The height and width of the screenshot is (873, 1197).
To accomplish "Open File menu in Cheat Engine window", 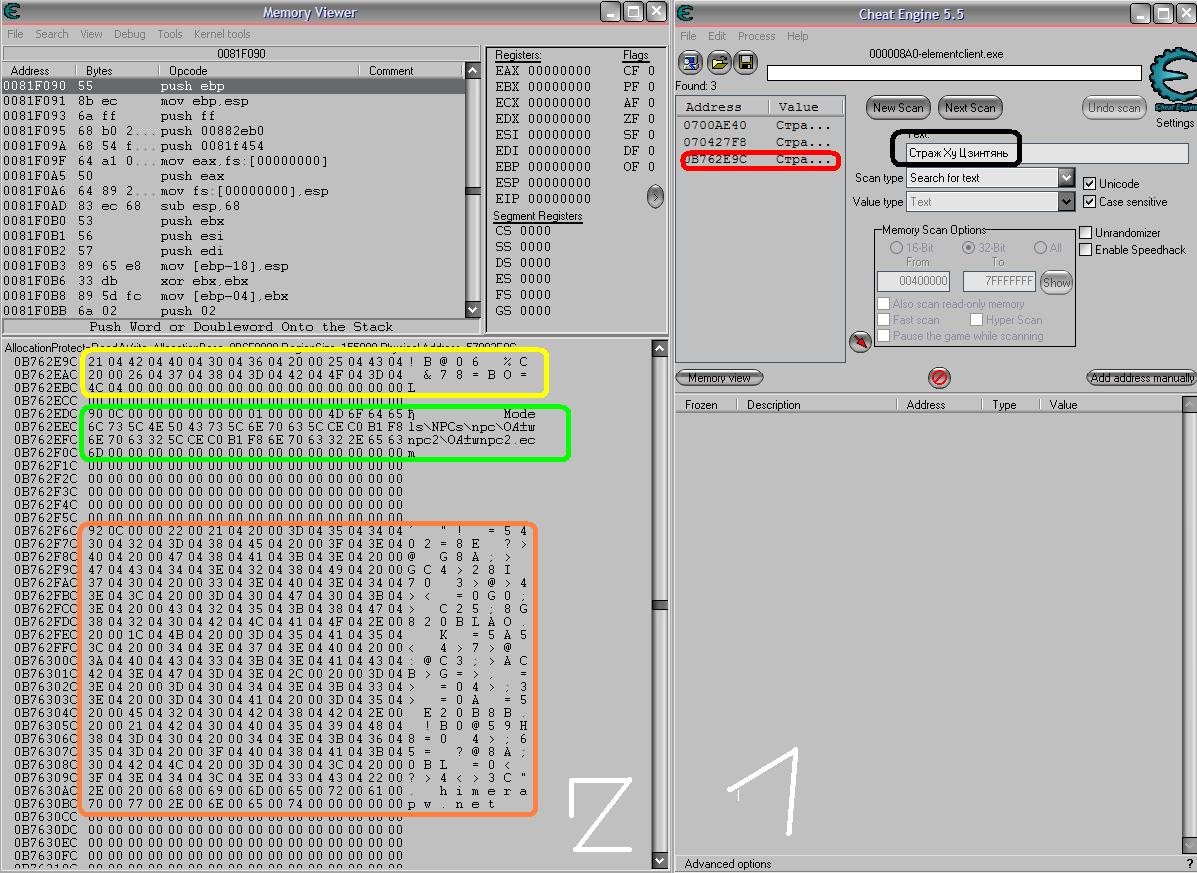I will (x=688, y=36).
